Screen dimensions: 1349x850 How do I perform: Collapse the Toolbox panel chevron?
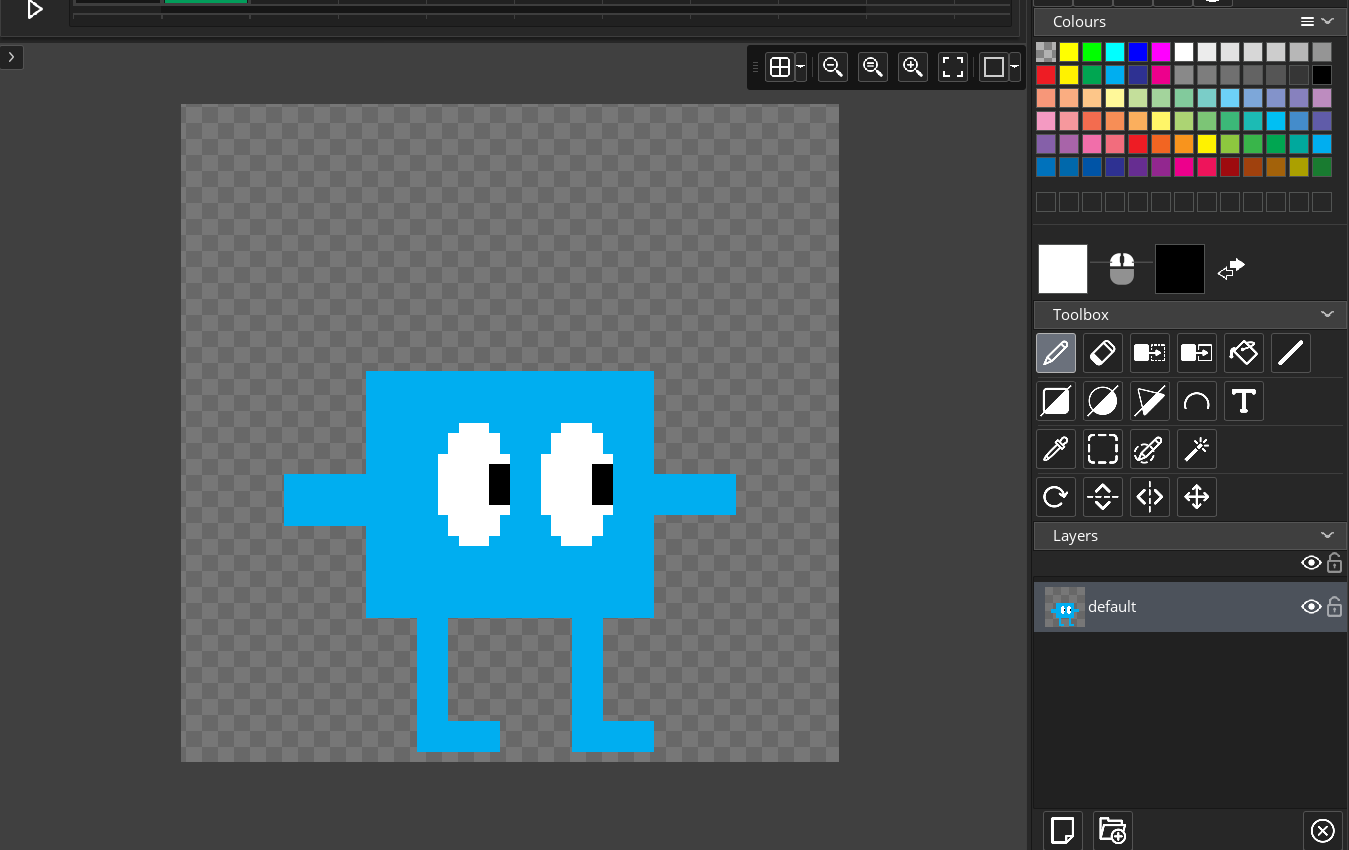point(1328,314)
